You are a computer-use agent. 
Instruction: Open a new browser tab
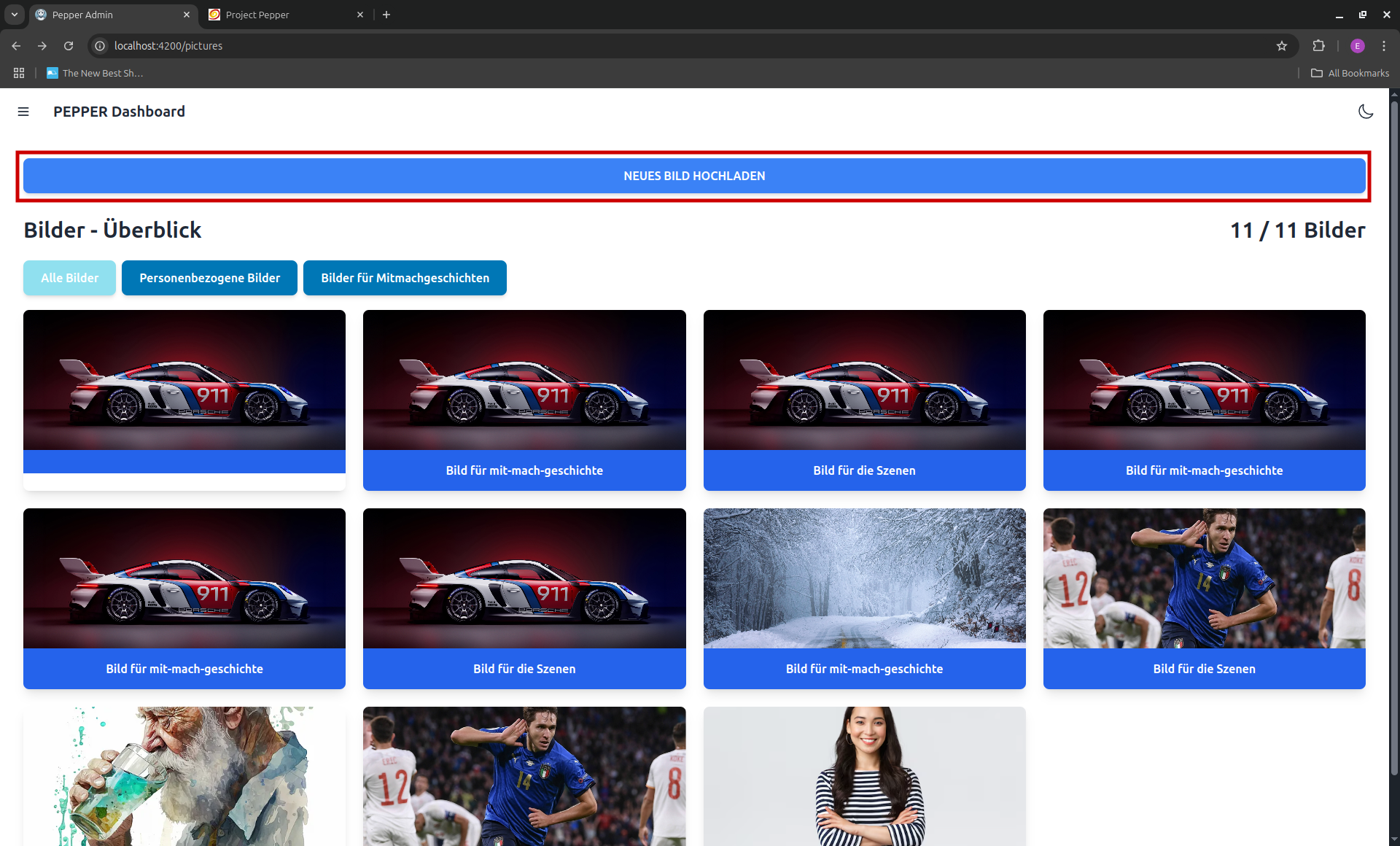(386, 15)
